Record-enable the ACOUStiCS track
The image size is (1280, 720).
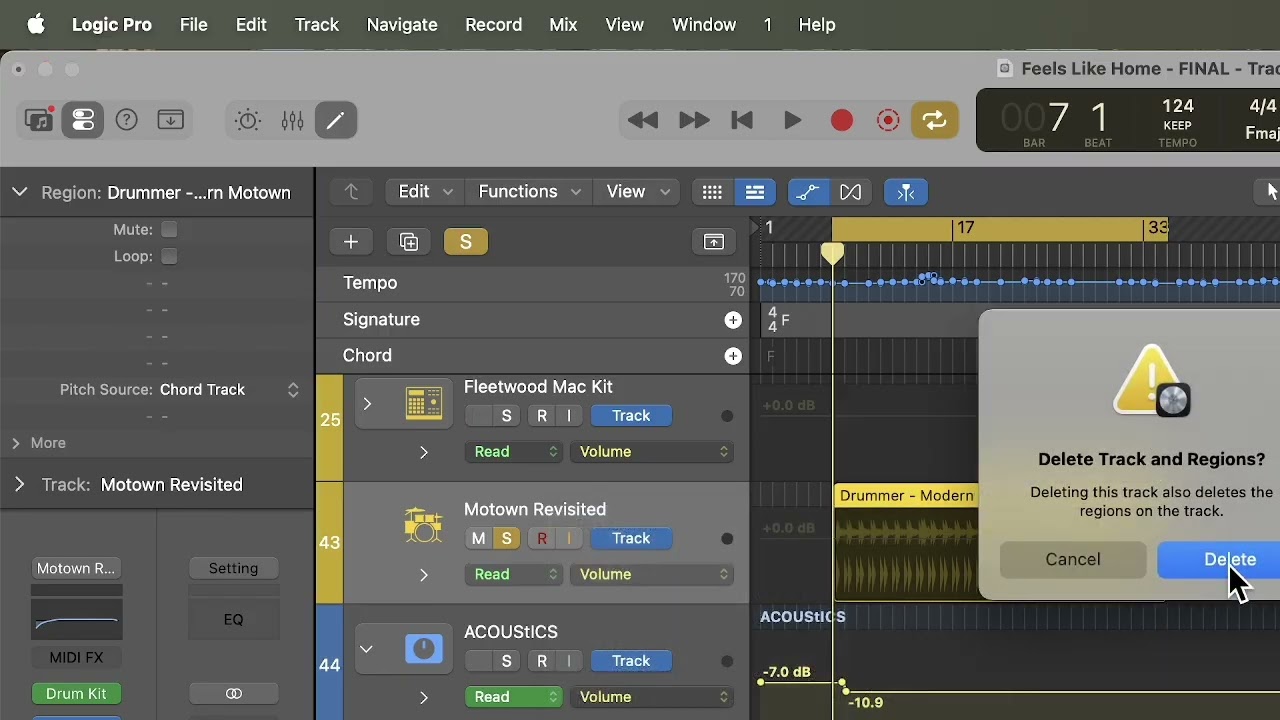(x=542, y=661)
